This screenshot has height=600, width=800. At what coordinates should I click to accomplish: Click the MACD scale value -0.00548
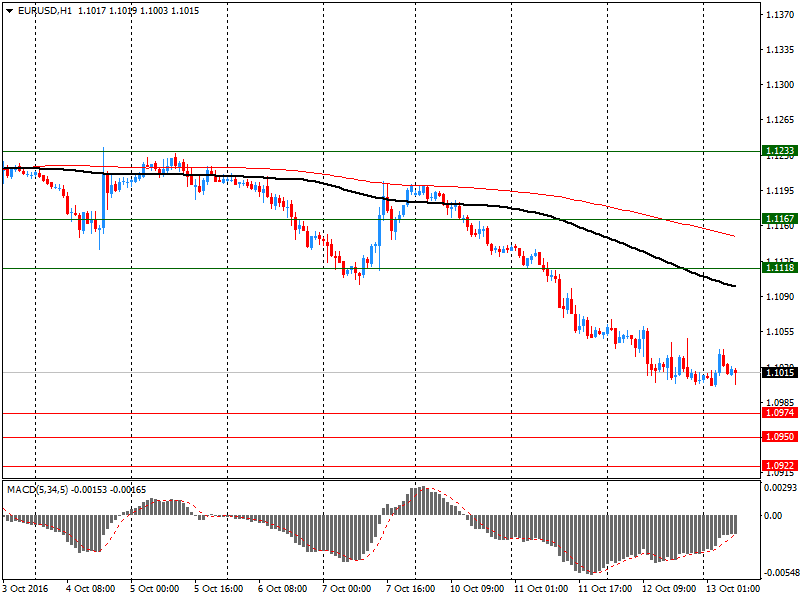tap(780, 573)
